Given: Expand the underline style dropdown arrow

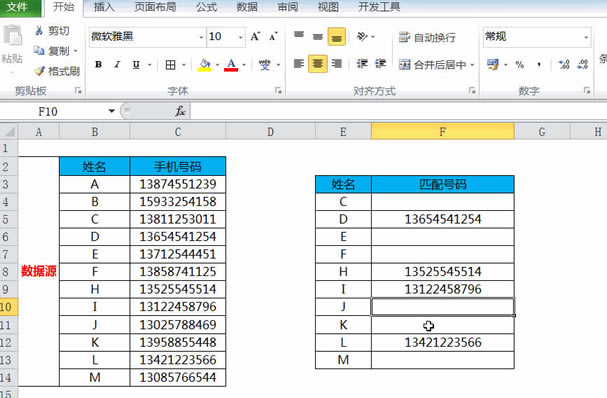Looking at the screenshot, I should (x=150, y=65).
